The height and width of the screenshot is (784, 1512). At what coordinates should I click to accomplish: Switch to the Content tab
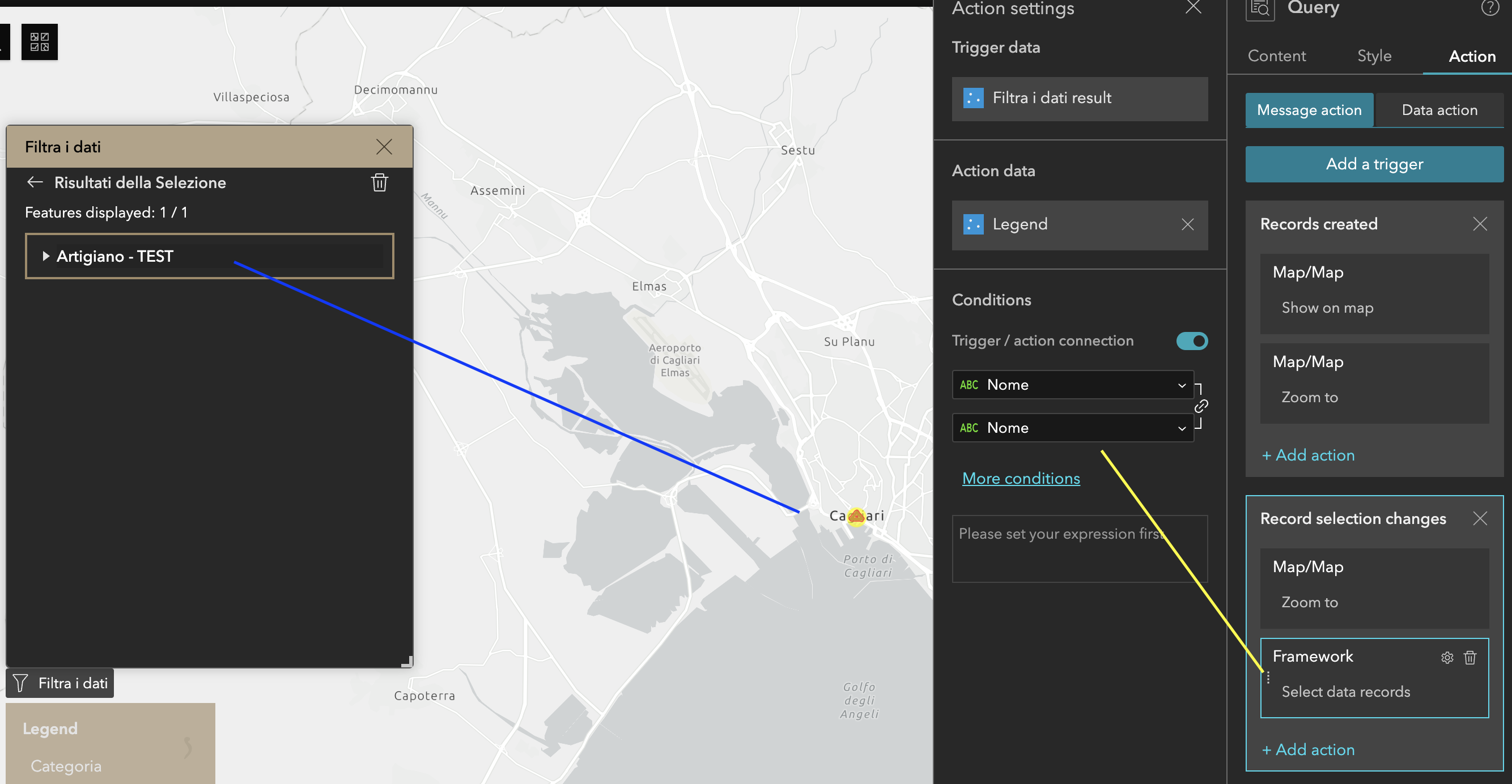pyautogui.click(x=1277, y=56)
